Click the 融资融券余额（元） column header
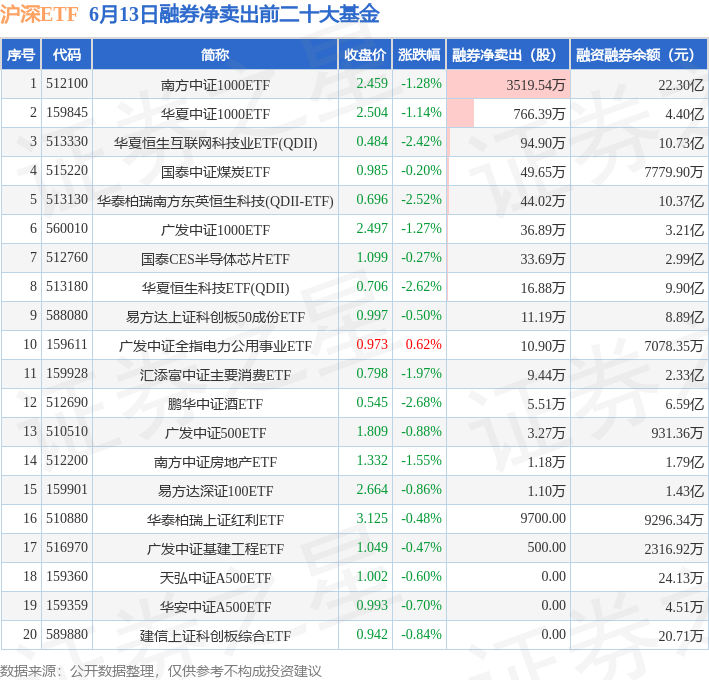This screenshot has height=680, width=709. pos(639,55)
